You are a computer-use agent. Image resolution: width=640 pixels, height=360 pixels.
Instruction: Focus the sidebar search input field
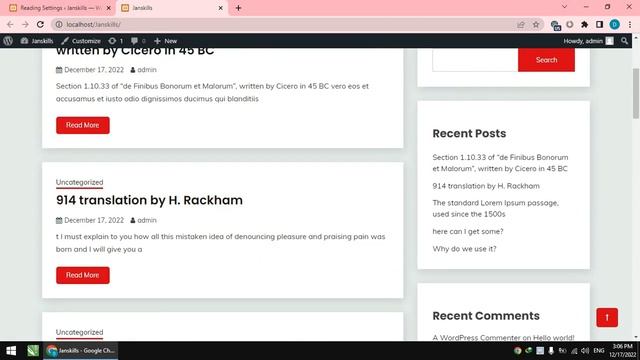pos(475,60)
